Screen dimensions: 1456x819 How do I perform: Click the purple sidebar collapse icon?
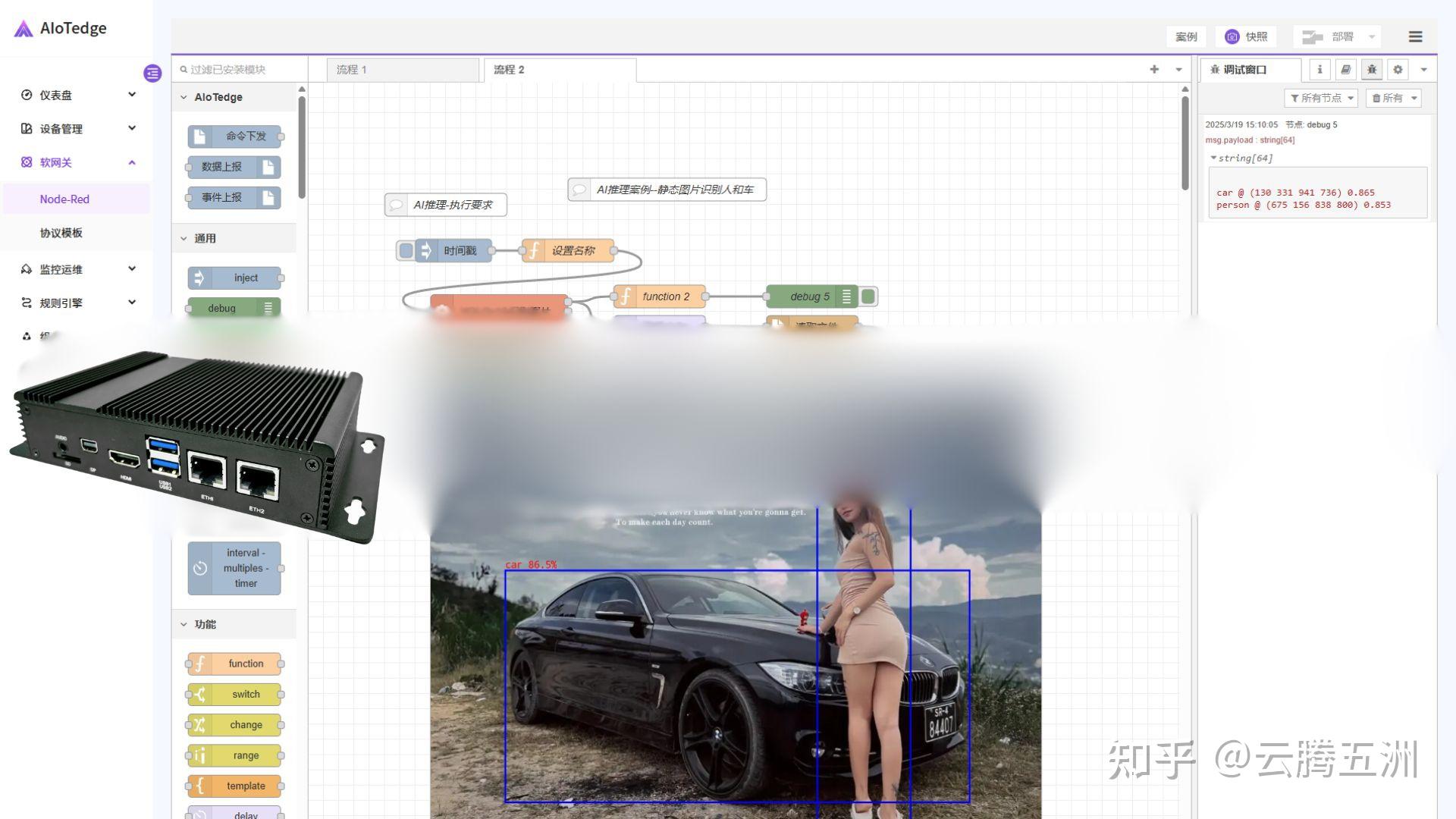point(152,74)
